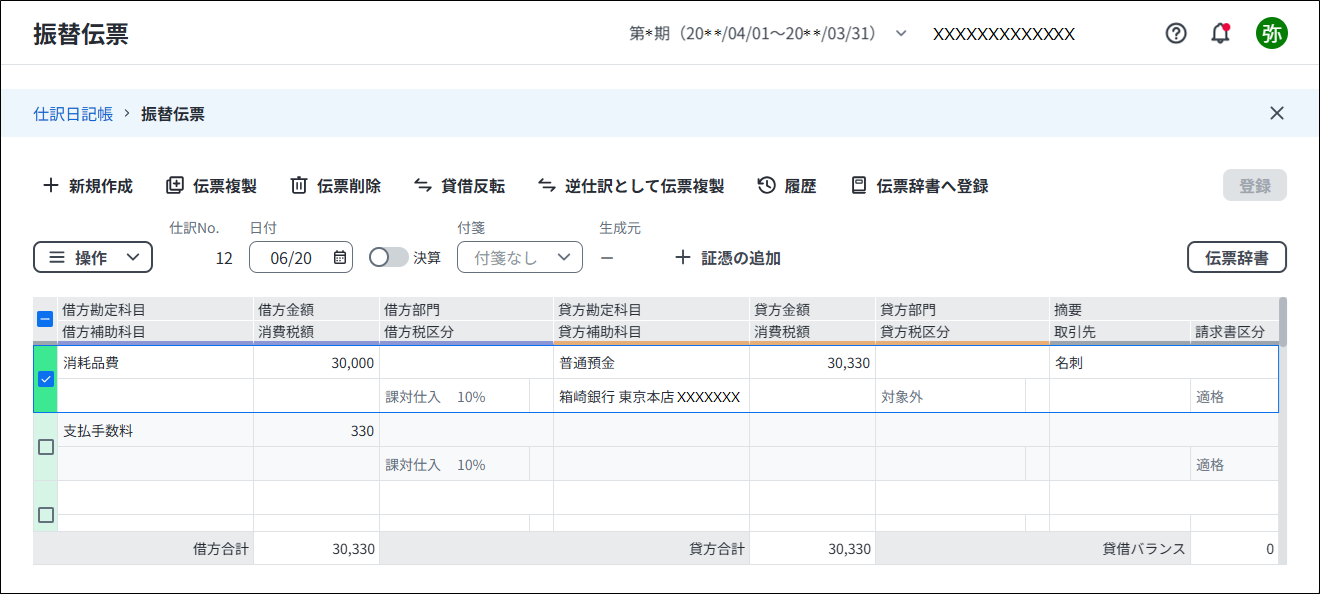This screenshot has height=594, width=1320.
Task: Open the notifications bell icon
Action: point(1220,33)
